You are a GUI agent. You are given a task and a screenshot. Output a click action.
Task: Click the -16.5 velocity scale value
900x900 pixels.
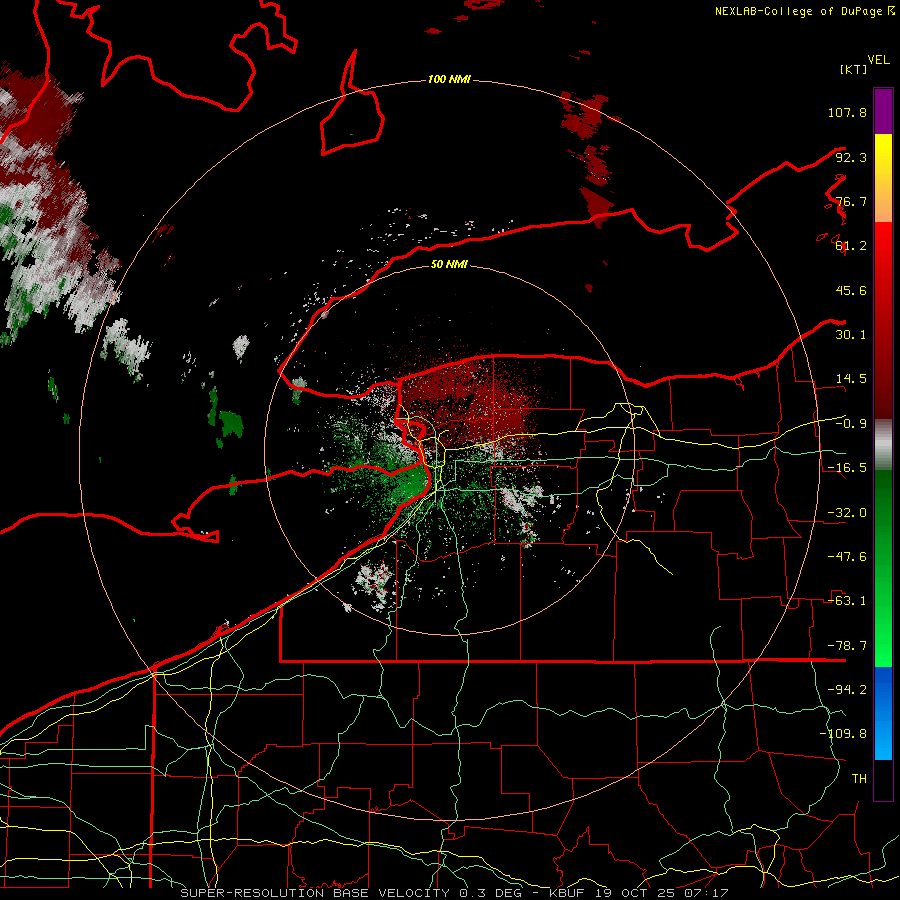tap(847, 468)
